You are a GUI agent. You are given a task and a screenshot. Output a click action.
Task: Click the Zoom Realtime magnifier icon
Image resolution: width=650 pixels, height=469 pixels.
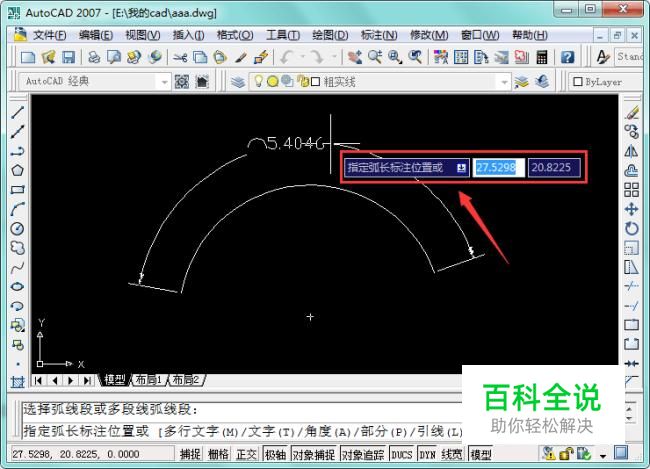point(375,57)
